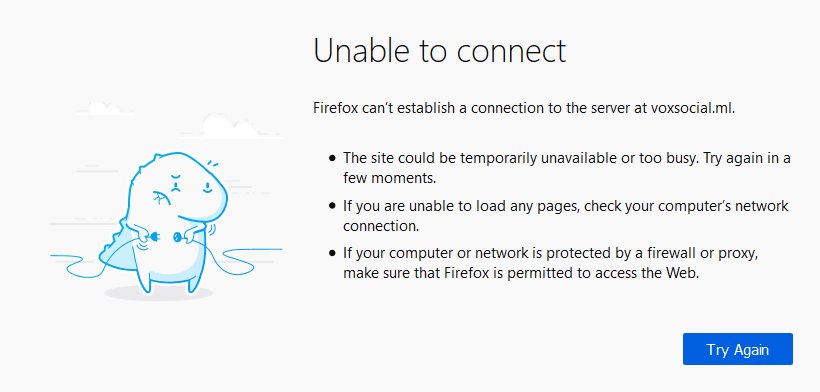Click the dinosaur's angry face
This screenshot has height=392, width=820.
coord(190,184)
